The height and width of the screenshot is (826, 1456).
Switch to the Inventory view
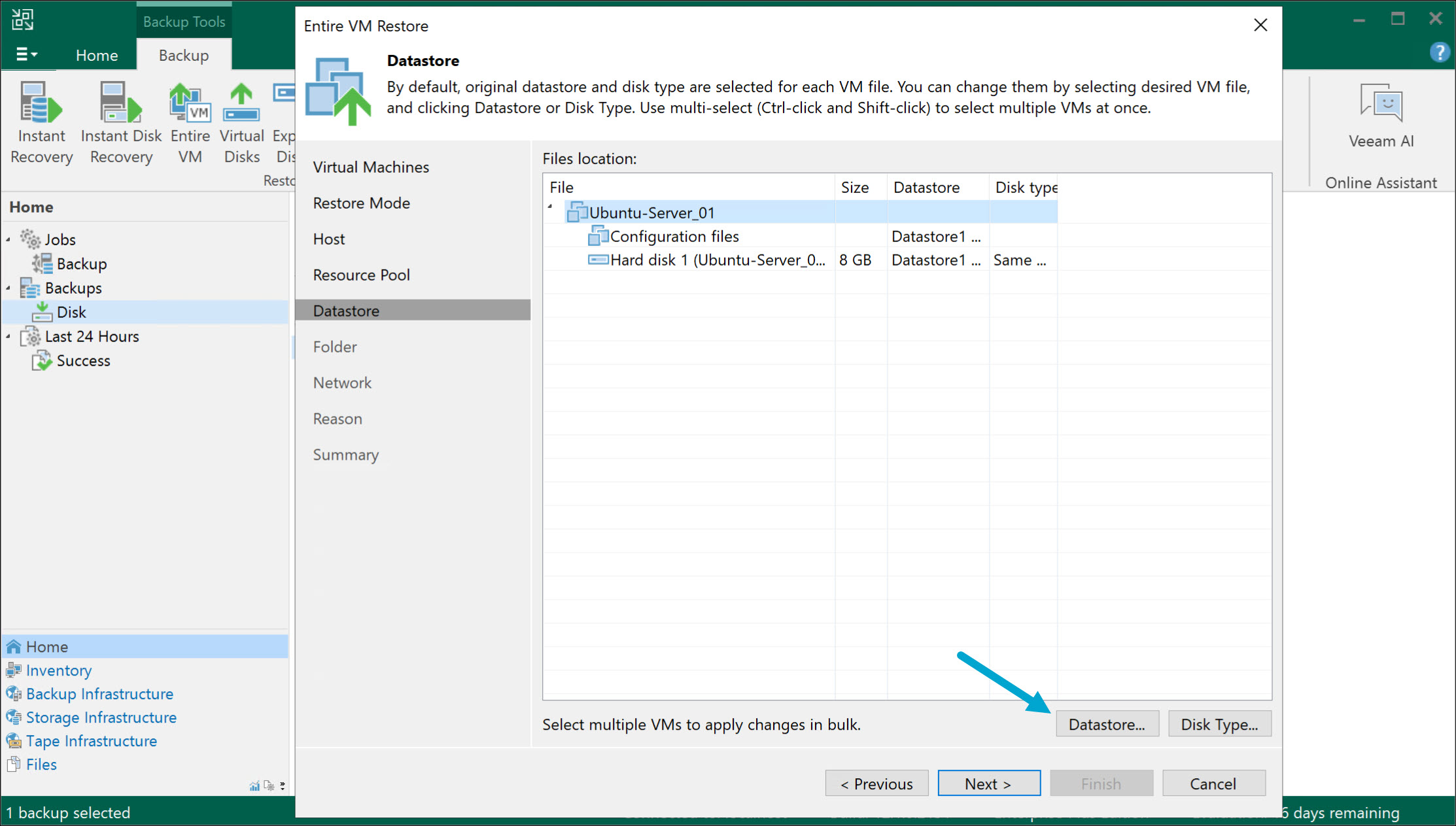(58, 670)
